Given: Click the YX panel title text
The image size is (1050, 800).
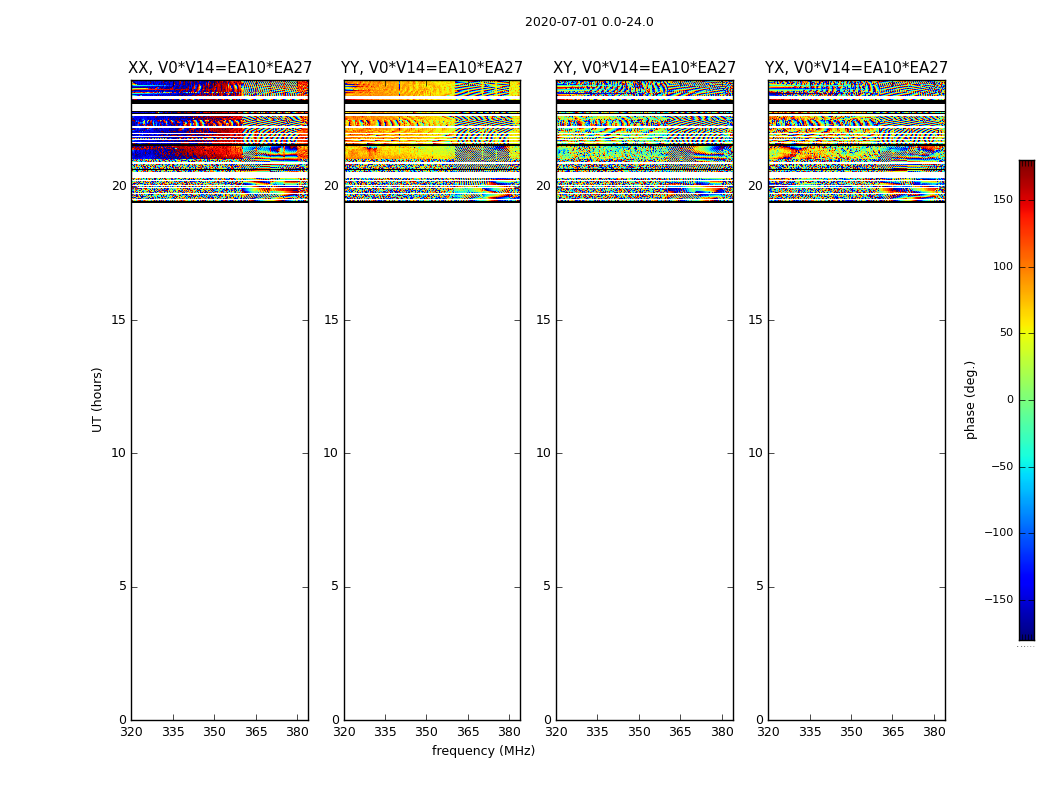Looking at the screenshot, I should [x=856, y=68].
